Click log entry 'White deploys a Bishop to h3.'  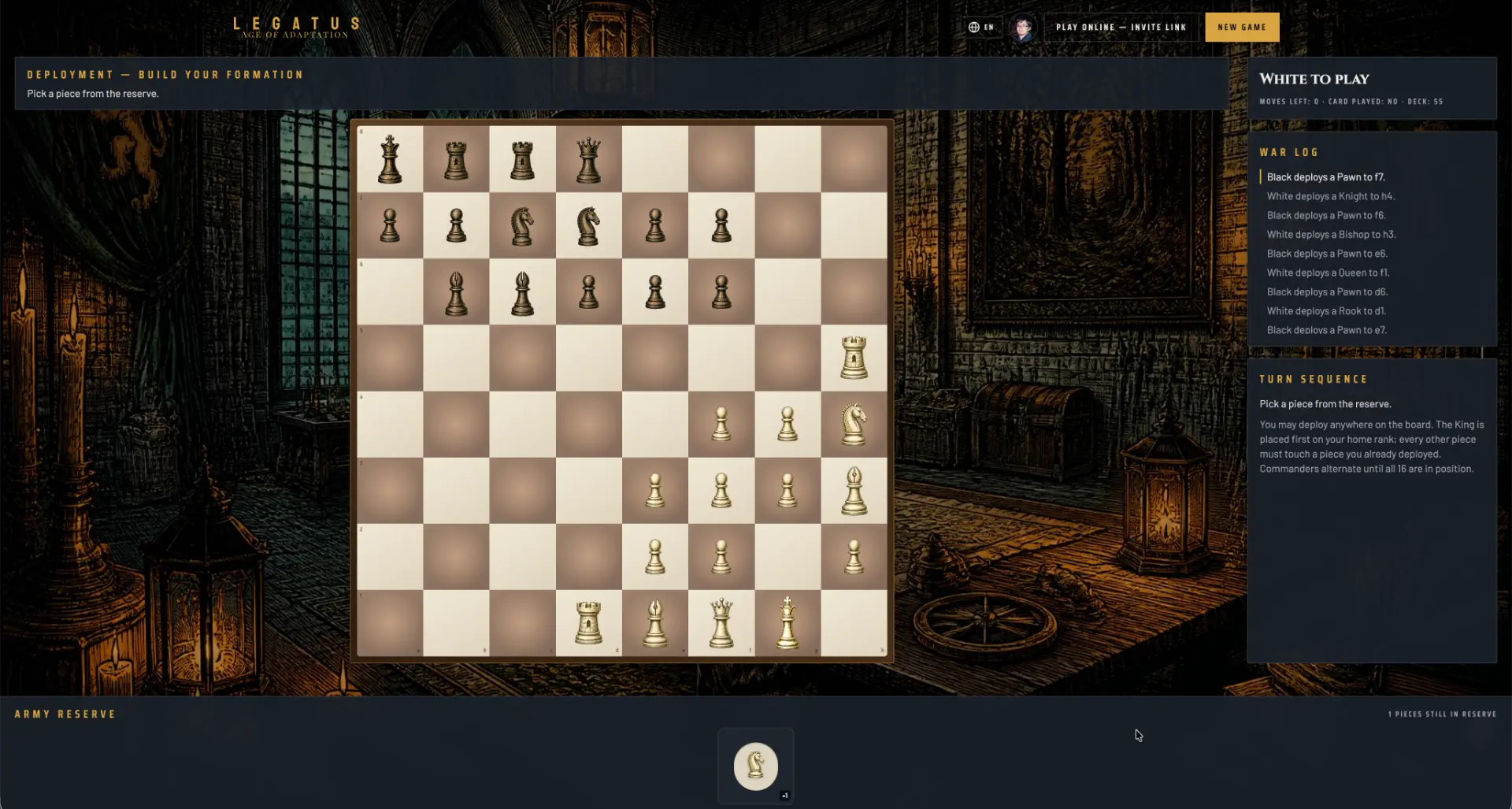[1332, 234]
